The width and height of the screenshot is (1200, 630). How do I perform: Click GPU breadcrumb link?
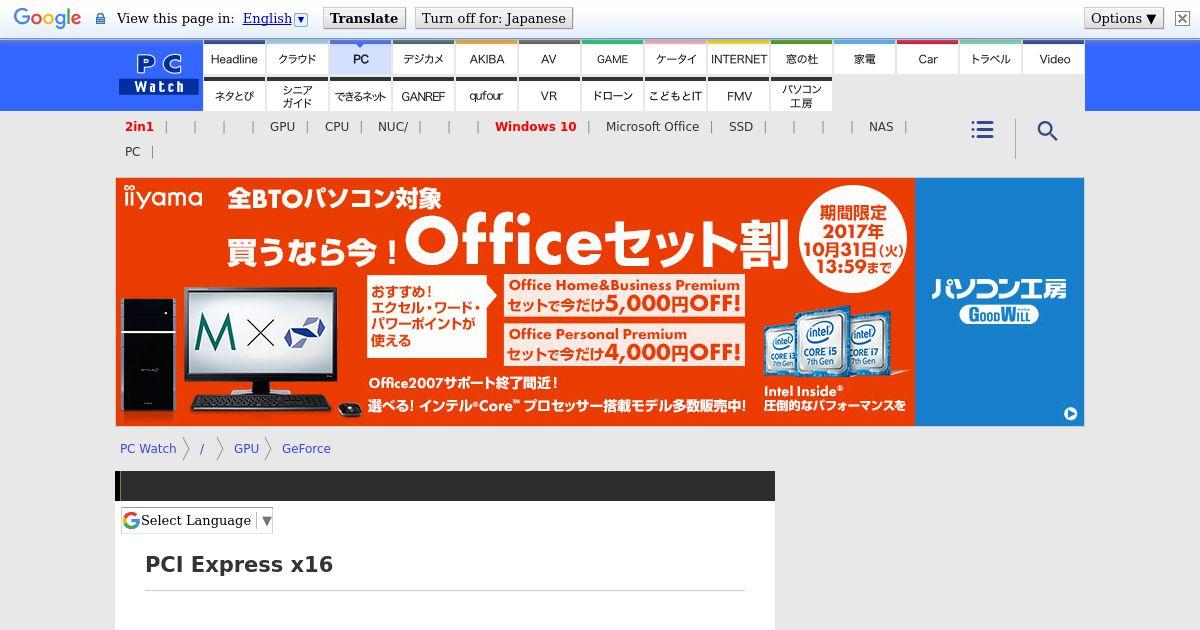246,449
